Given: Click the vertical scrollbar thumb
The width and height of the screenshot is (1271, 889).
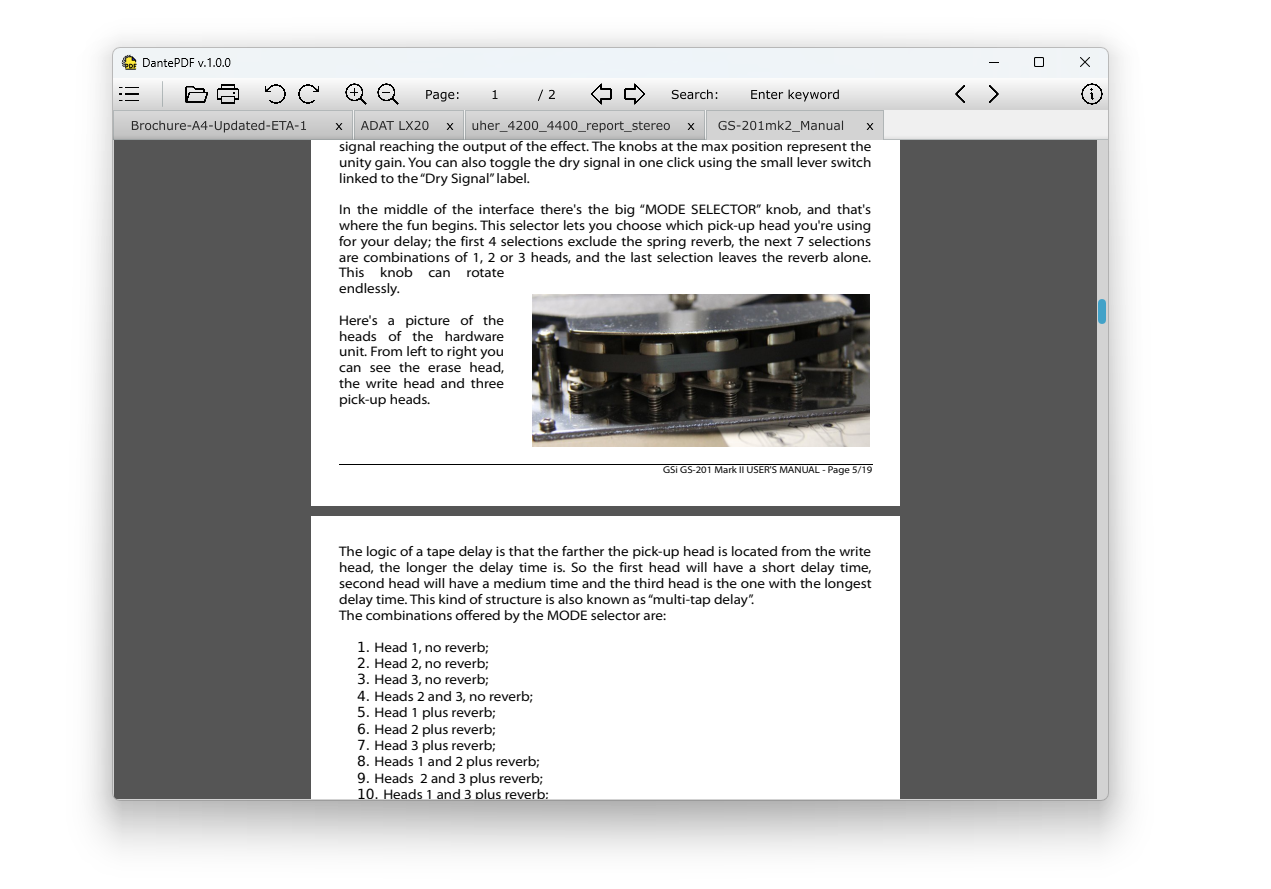Looking at the screenshot, I should [1101, 311].
